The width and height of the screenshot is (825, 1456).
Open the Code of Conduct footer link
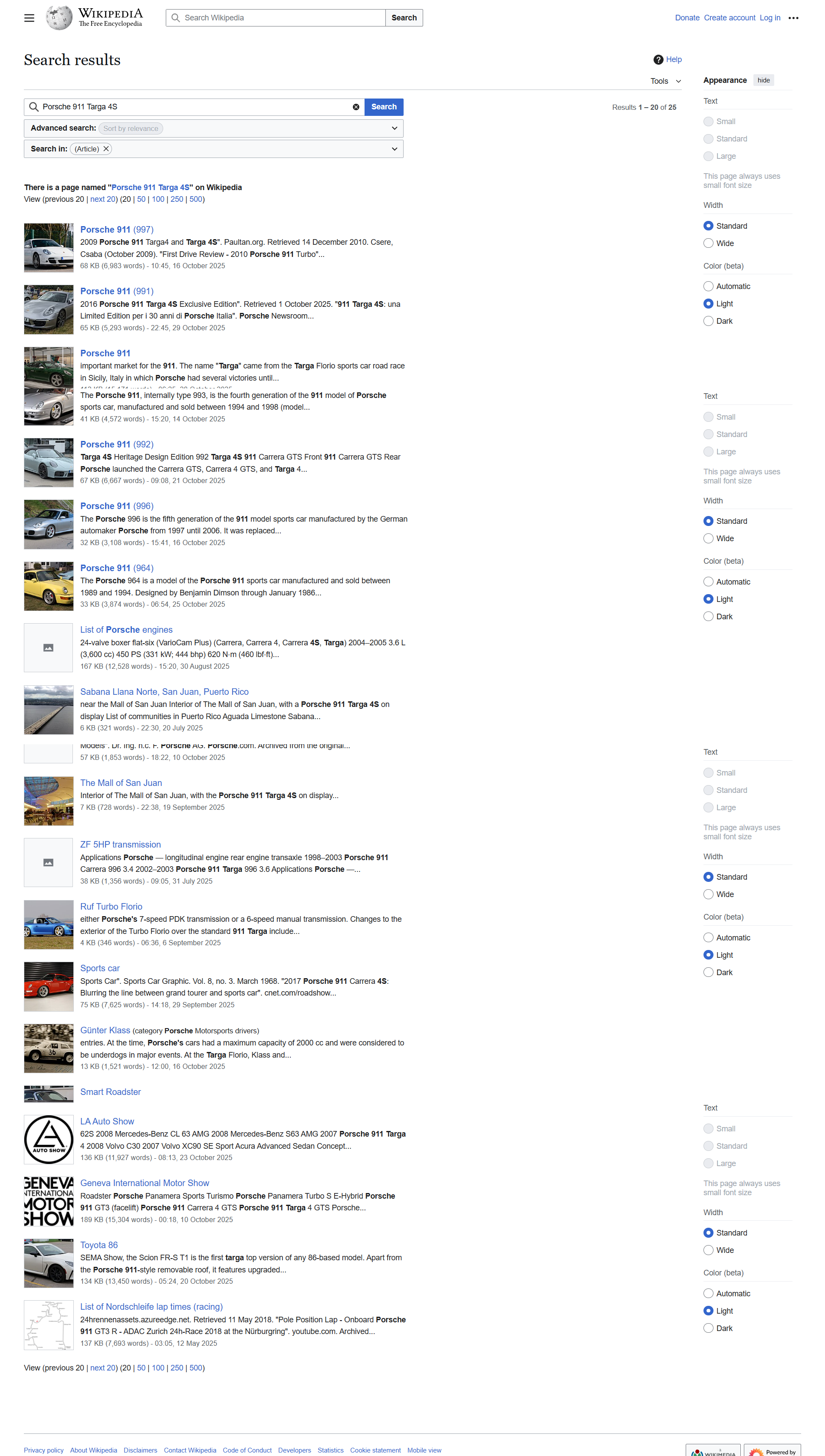(247, 1450)
